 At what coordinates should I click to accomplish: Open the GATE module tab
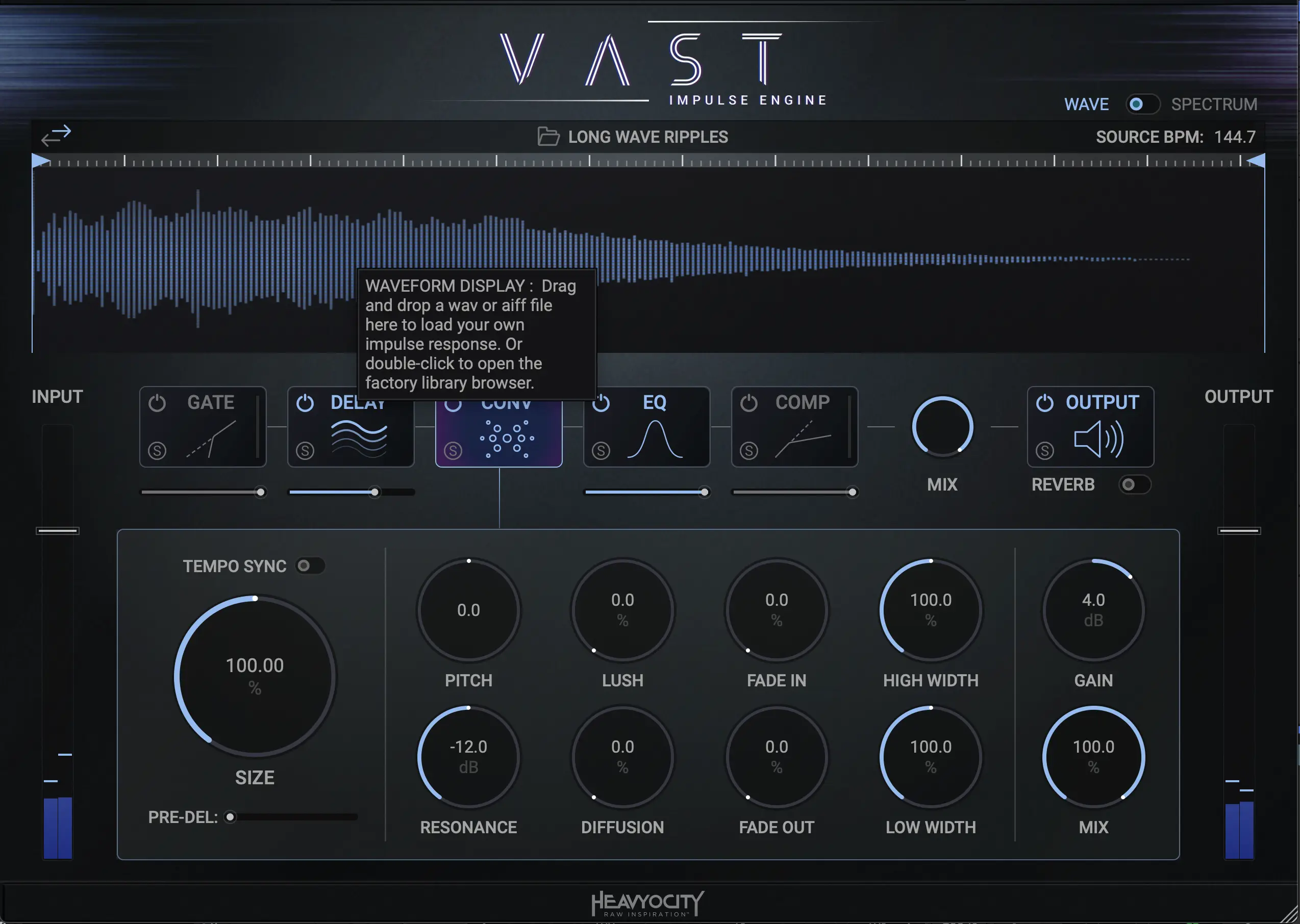click(x=203, y=427)
